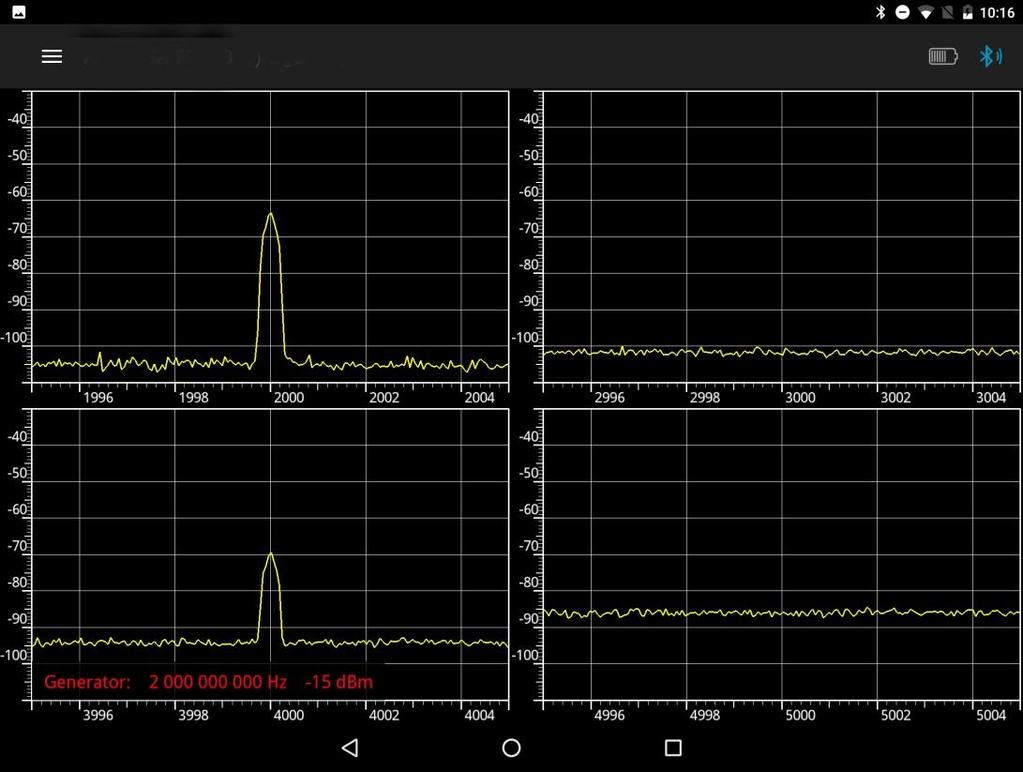
Task: Select the 4000 MHz harmonic peak
Action: coord(270,598)
